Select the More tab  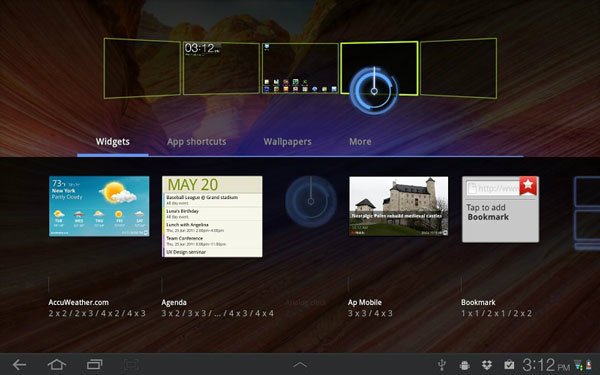point(360,142)
